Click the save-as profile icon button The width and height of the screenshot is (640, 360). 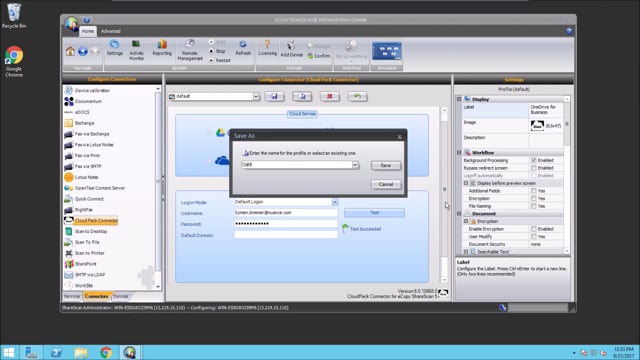(302, 96)
